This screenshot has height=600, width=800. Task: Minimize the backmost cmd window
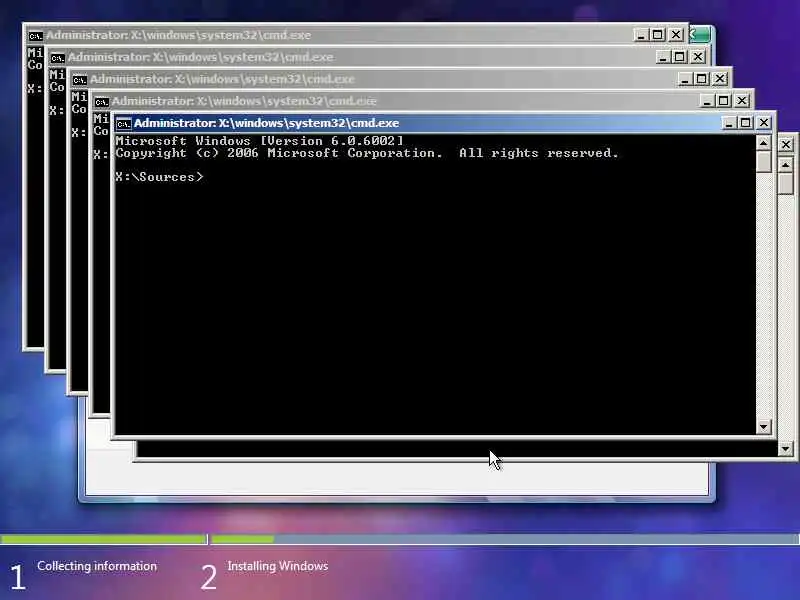coord(641,35)
